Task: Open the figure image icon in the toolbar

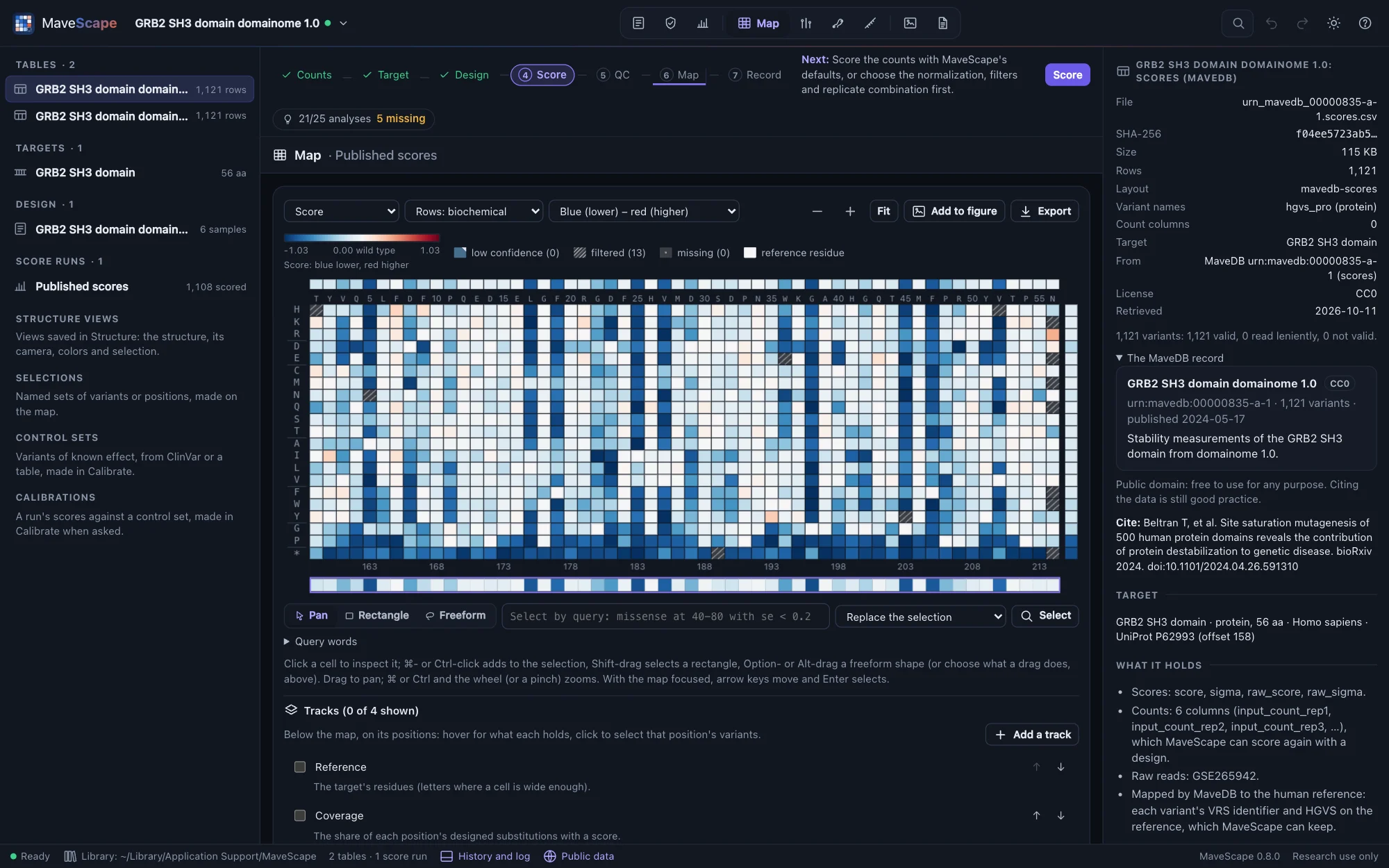Action: pyautogui.click(x=910, y=23)
